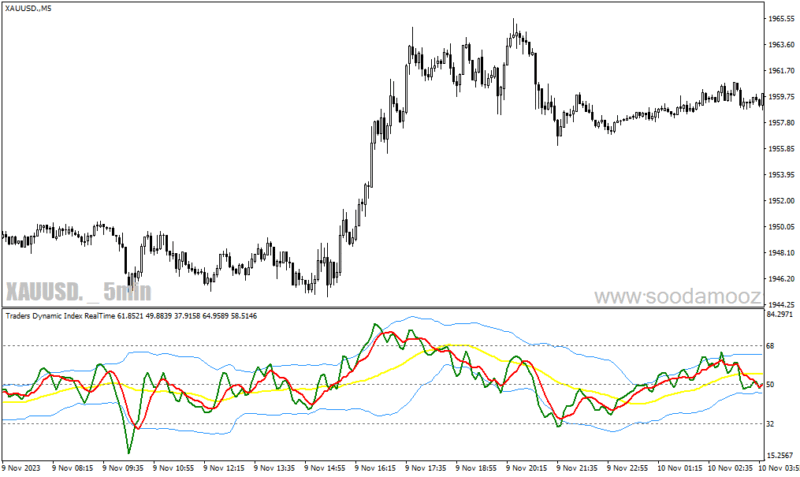Click the 9 Nov 16:15 time axis label
The height and width of the screenshot is (477, 800).
pyautogui.click(x=375, y=467)
